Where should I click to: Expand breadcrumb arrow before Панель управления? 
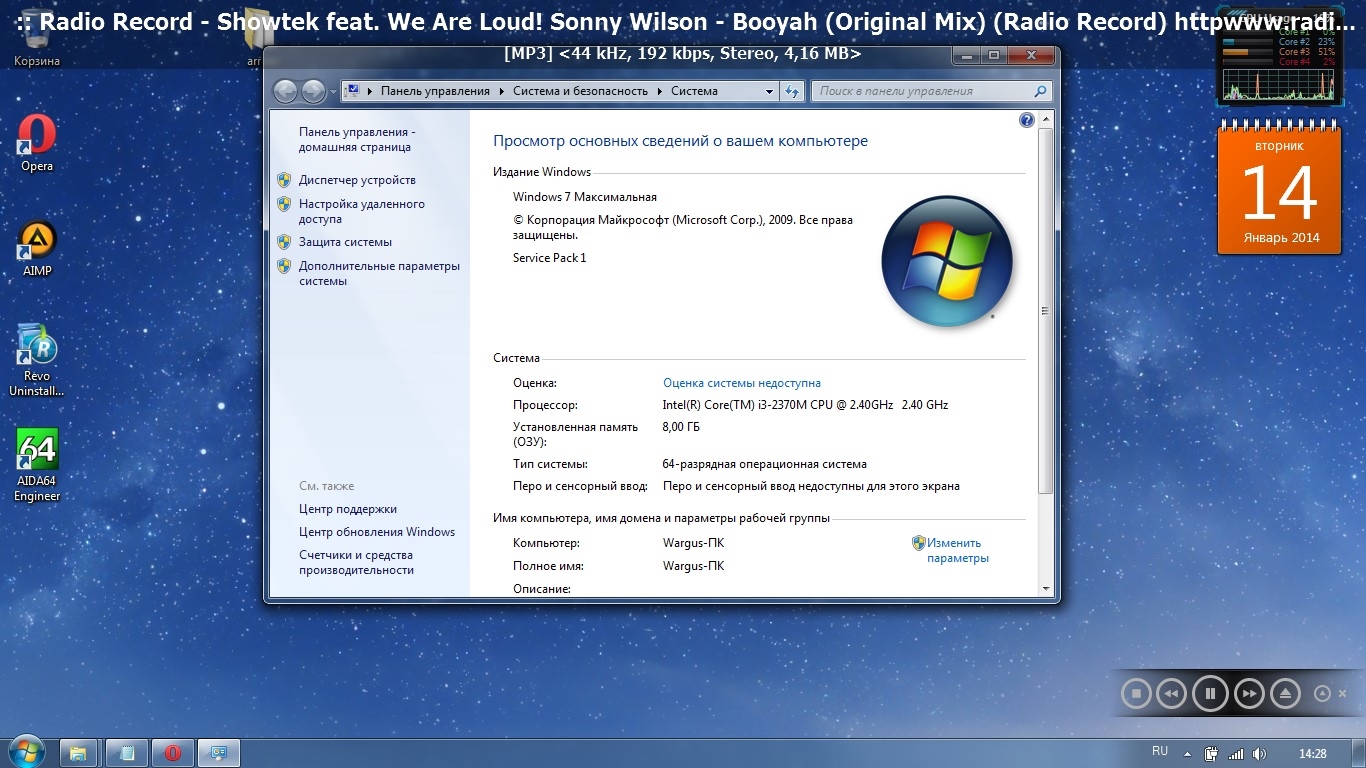(x=370, y=91)
